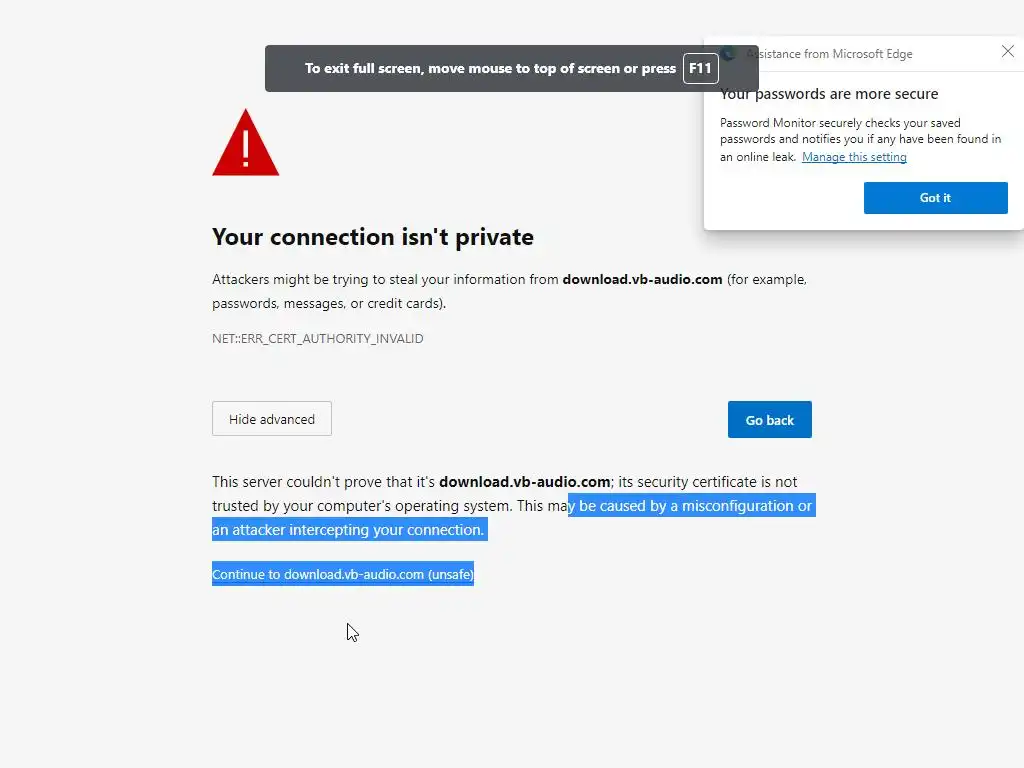
Task: Open the Manage this setting link
Action: click(854, 157)
